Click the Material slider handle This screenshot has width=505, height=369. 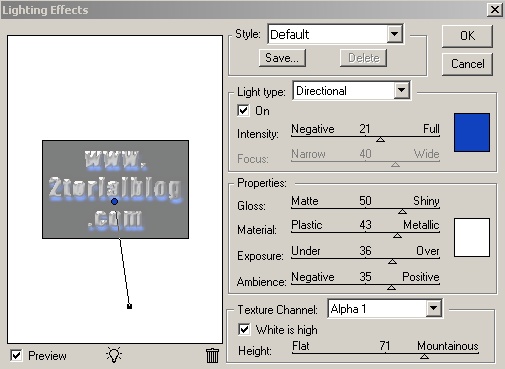pyautogui.click(x=397, y=235)
